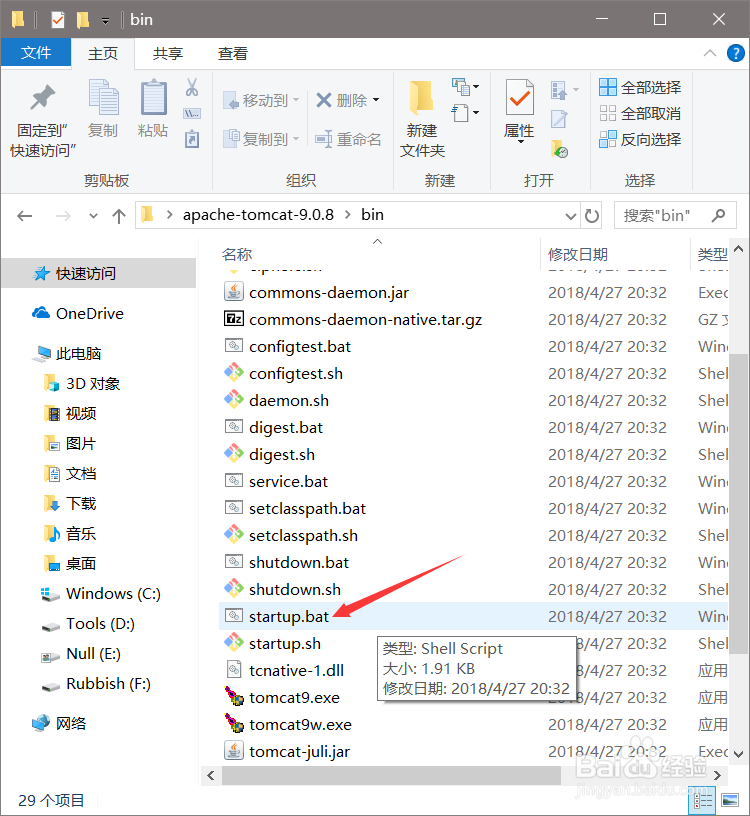Click the Up one level arrow

point(119,215)
